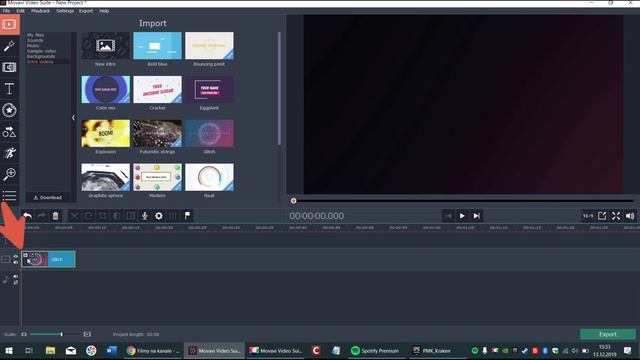The width and height of the screenshot is (640, 360).
Task: Open Color adjustments toolbar icon
Action: [117, 216]
